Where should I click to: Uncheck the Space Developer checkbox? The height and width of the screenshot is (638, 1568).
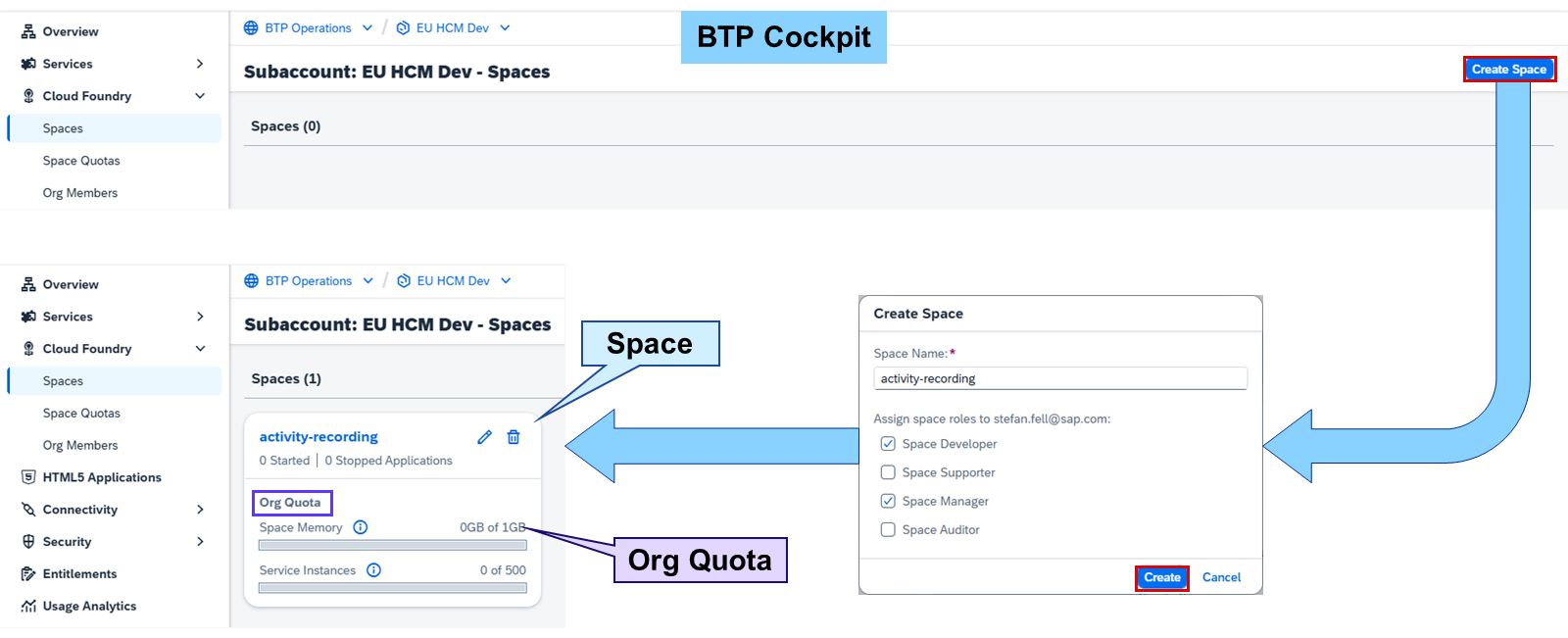coord(888,444)
